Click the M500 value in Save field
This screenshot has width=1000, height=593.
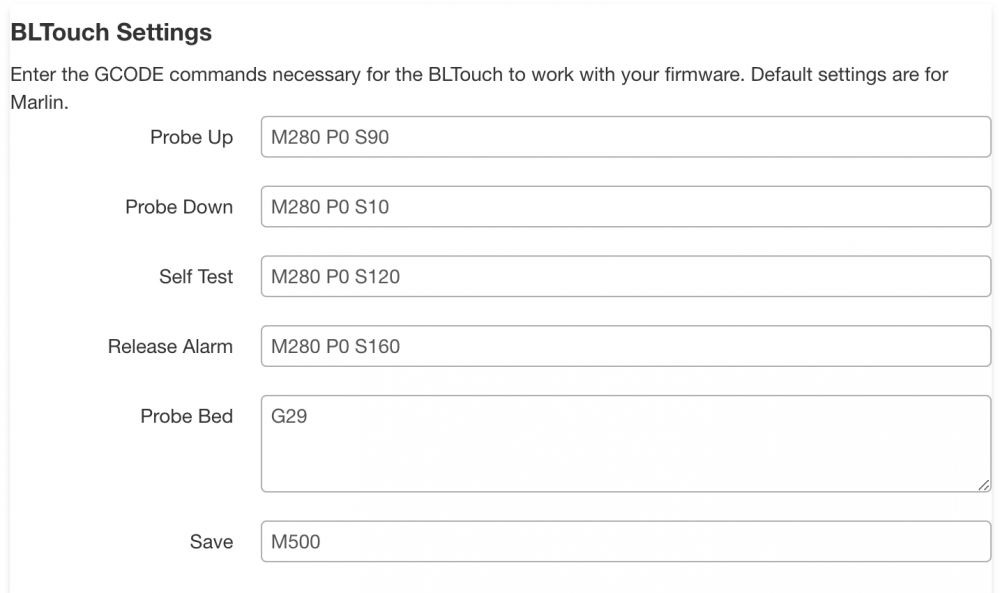[x=297, y=542]
